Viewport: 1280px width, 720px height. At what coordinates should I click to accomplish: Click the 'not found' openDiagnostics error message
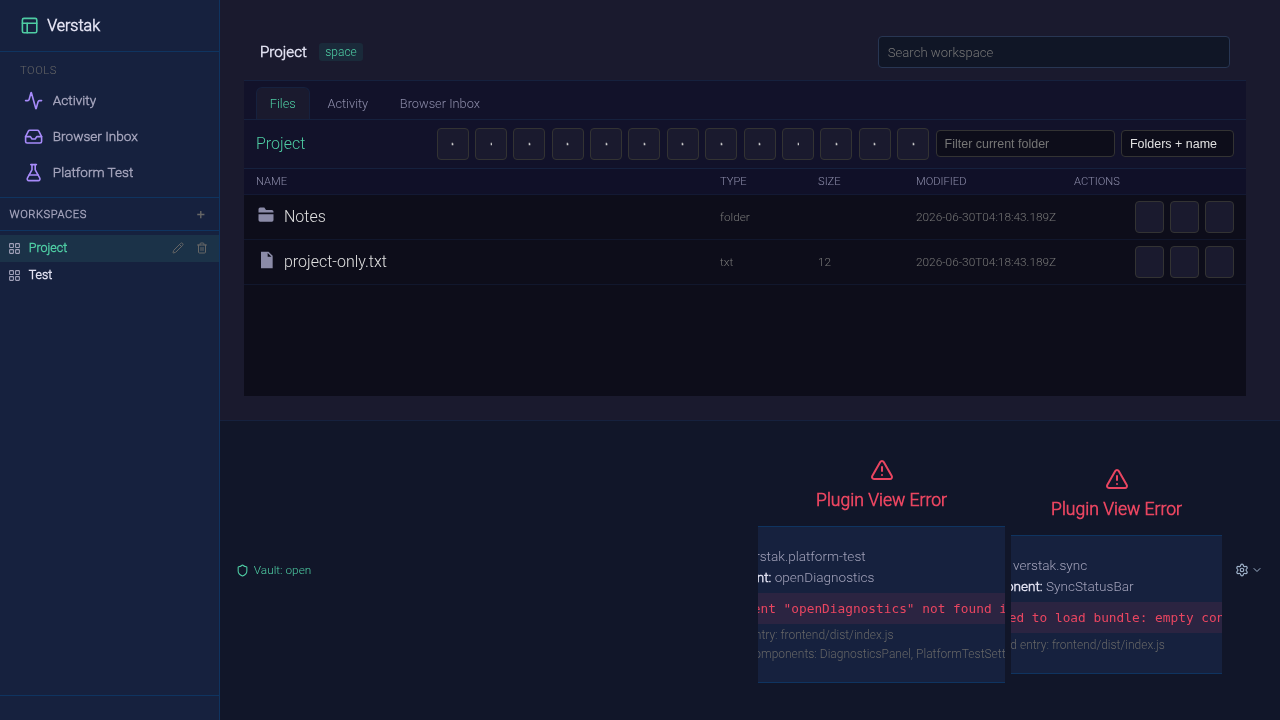[x=881, y=609]
